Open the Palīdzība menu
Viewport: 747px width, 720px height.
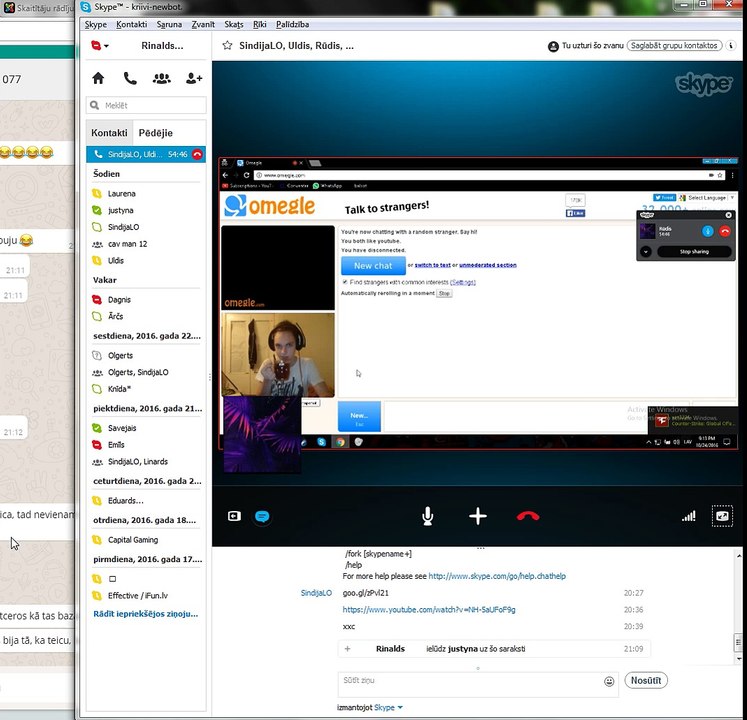pos(293,24)
